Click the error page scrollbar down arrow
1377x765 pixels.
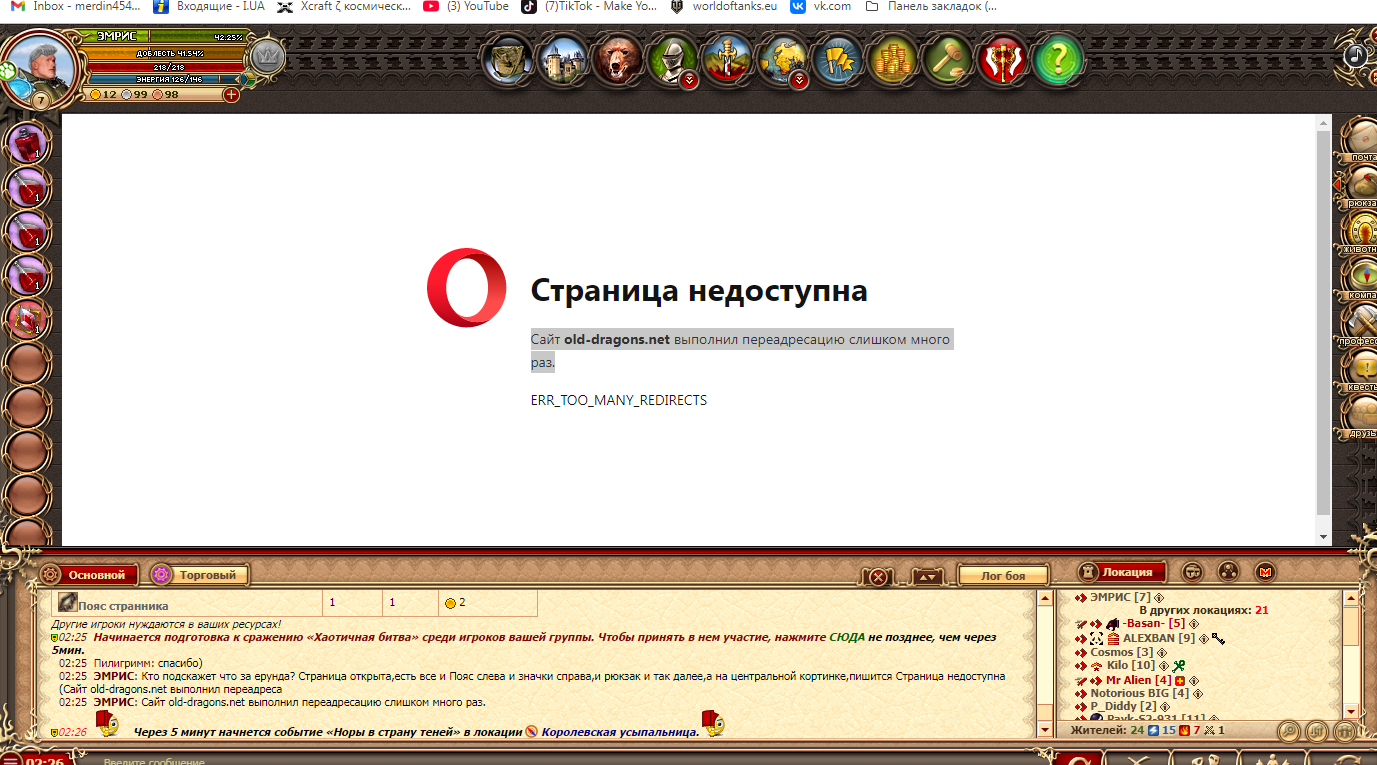(1324, 536)
